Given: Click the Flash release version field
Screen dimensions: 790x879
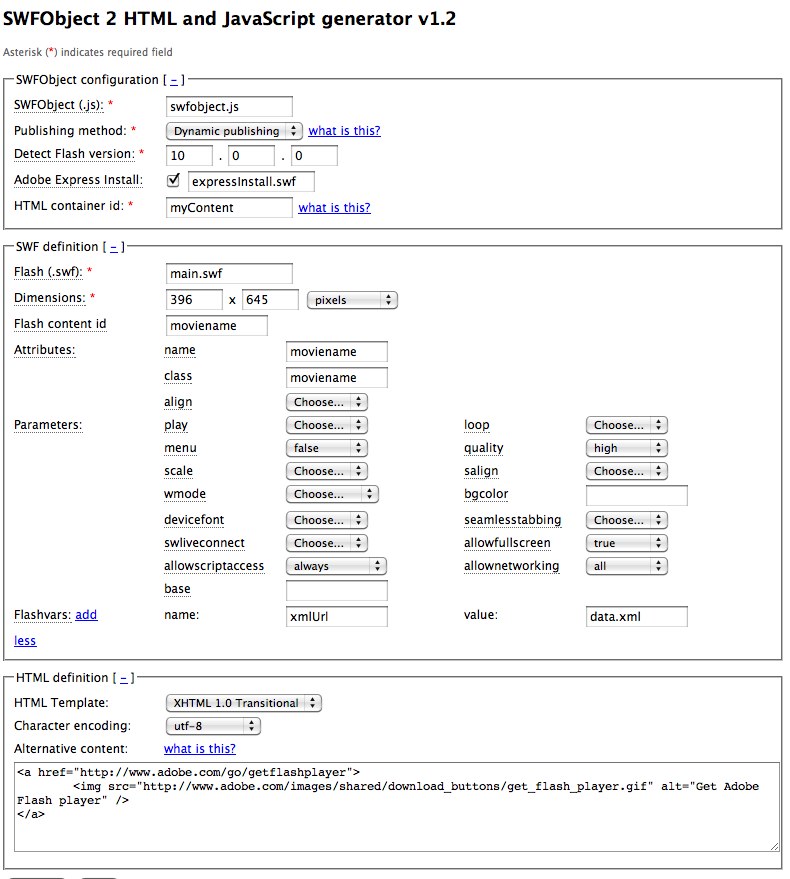Looking at the screenshot, I should [x=315, y=155].
